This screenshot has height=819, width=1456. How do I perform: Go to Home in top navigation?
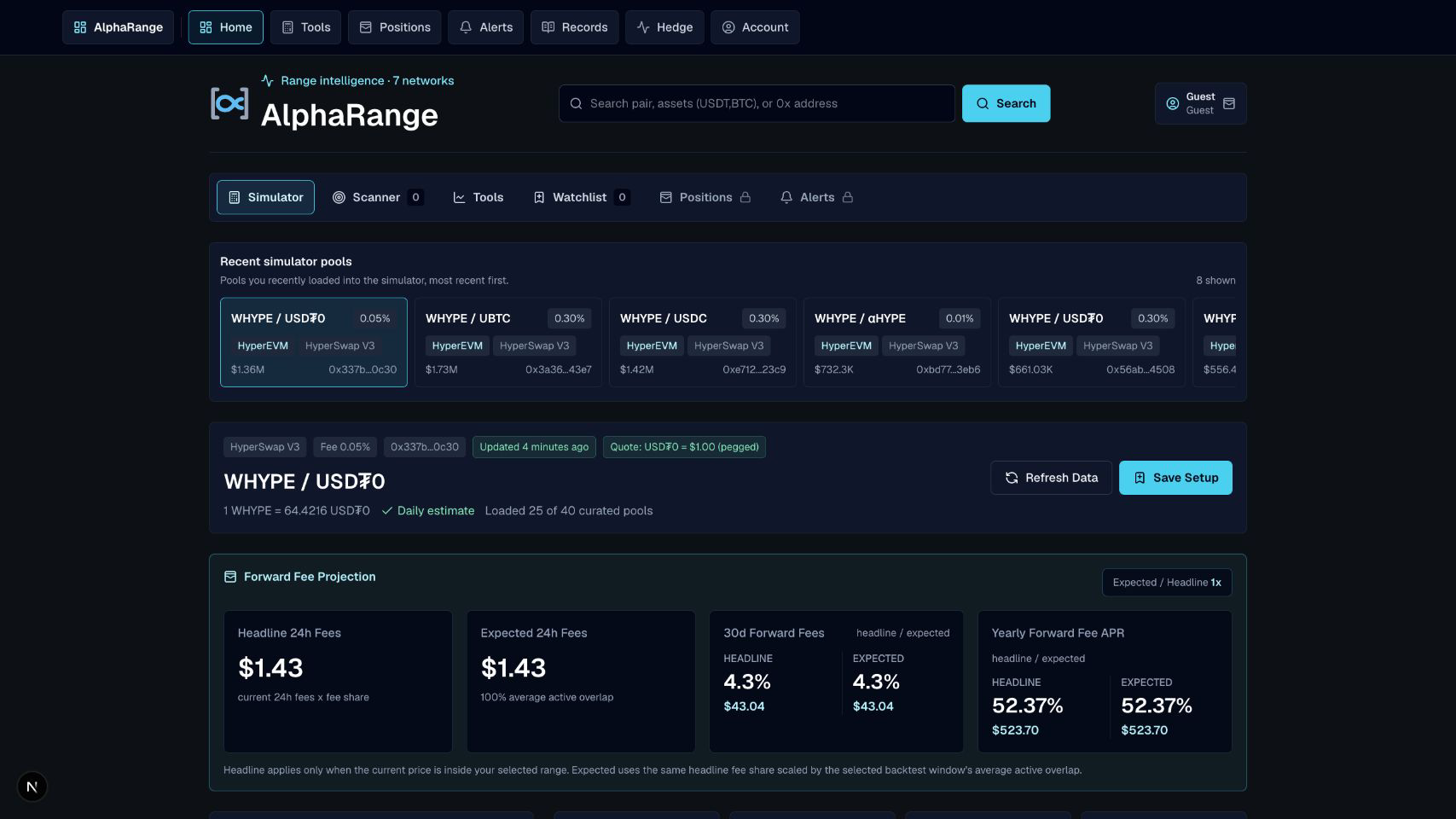tap(226, 27)
